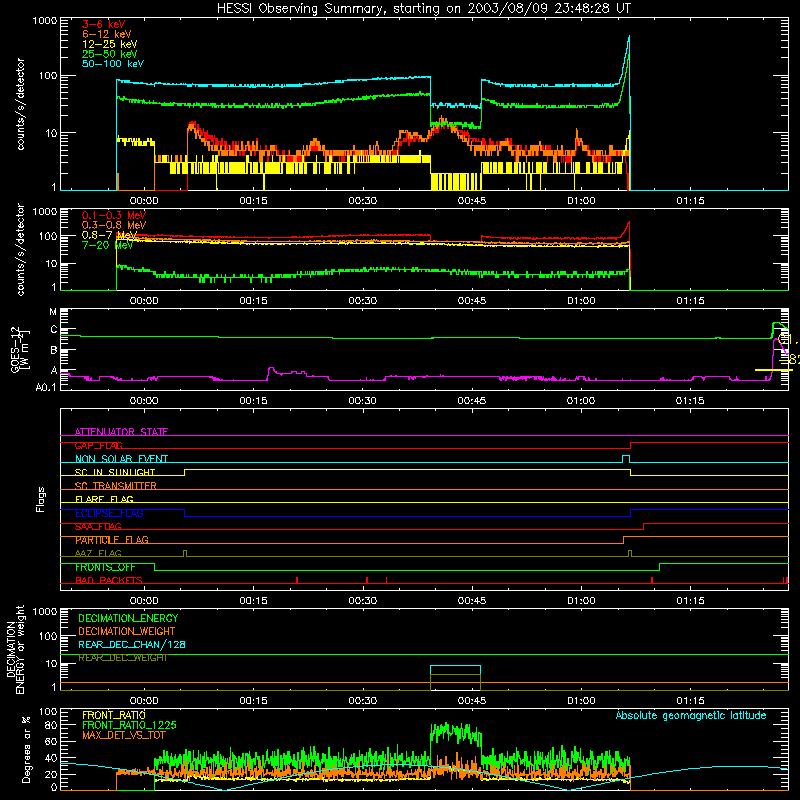Click the REAR_DEC_WEIGHT legend label
The image size is (800, 800).
click(x=122, y=658)
